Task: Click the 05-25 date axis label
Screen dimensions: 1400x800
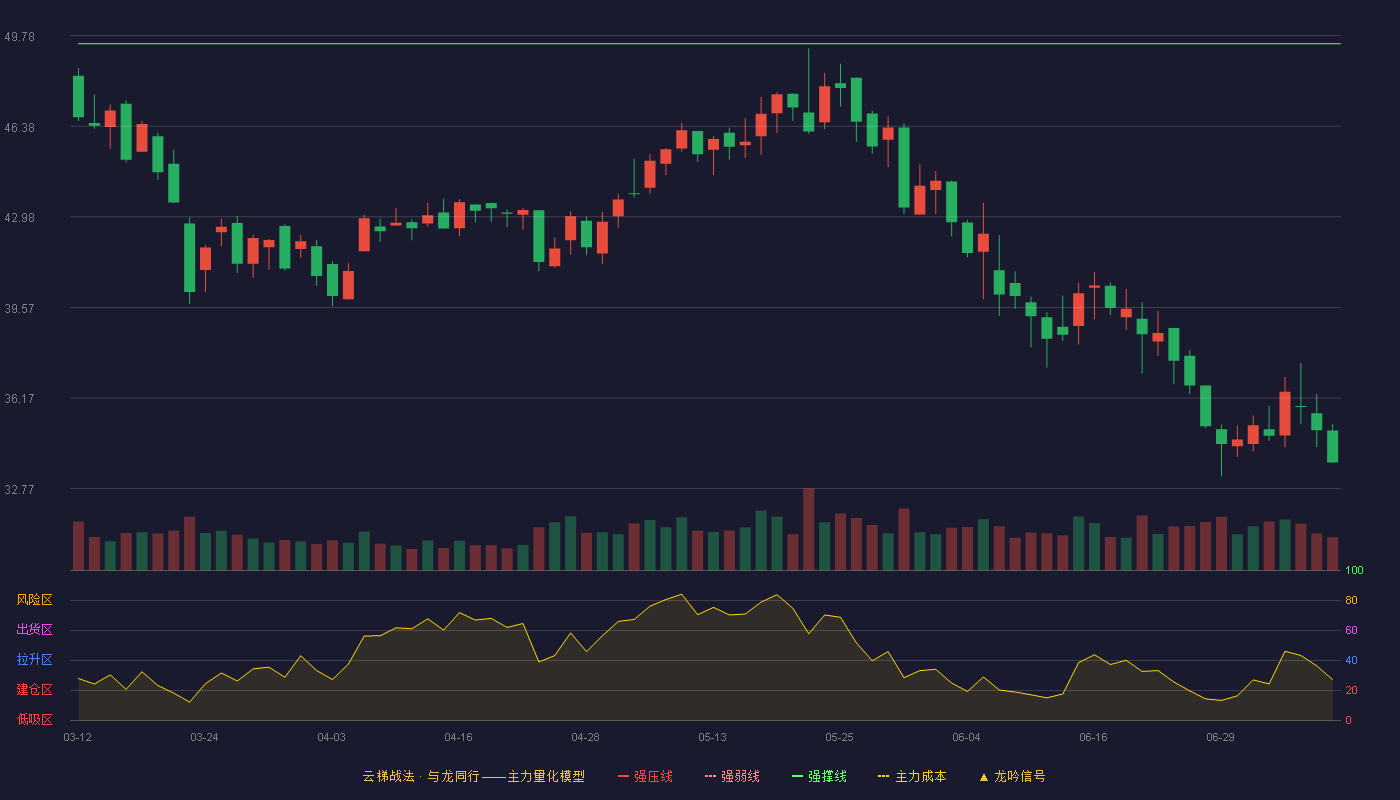Action: coord(839,737)
